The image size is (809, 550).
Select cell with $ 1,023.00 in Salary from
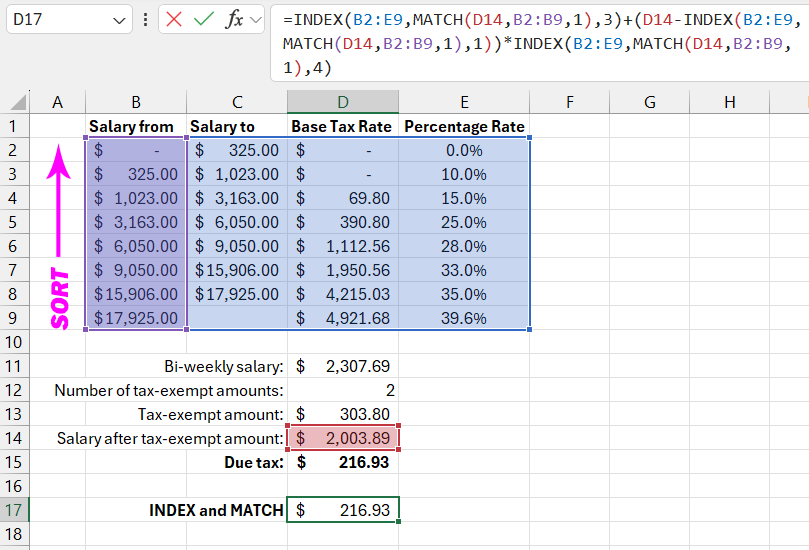(136, 198)
